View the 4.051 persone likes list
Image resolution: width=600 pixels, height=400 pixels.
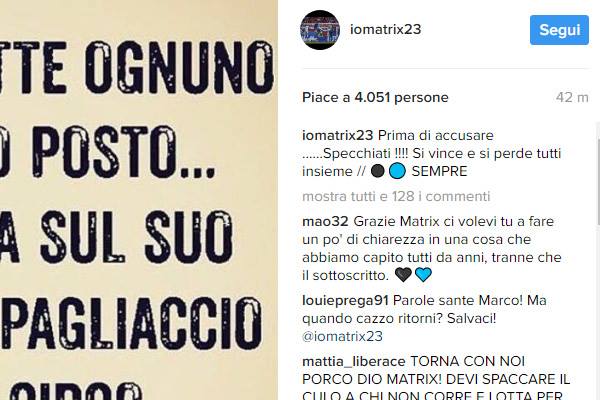coord(401,97)
